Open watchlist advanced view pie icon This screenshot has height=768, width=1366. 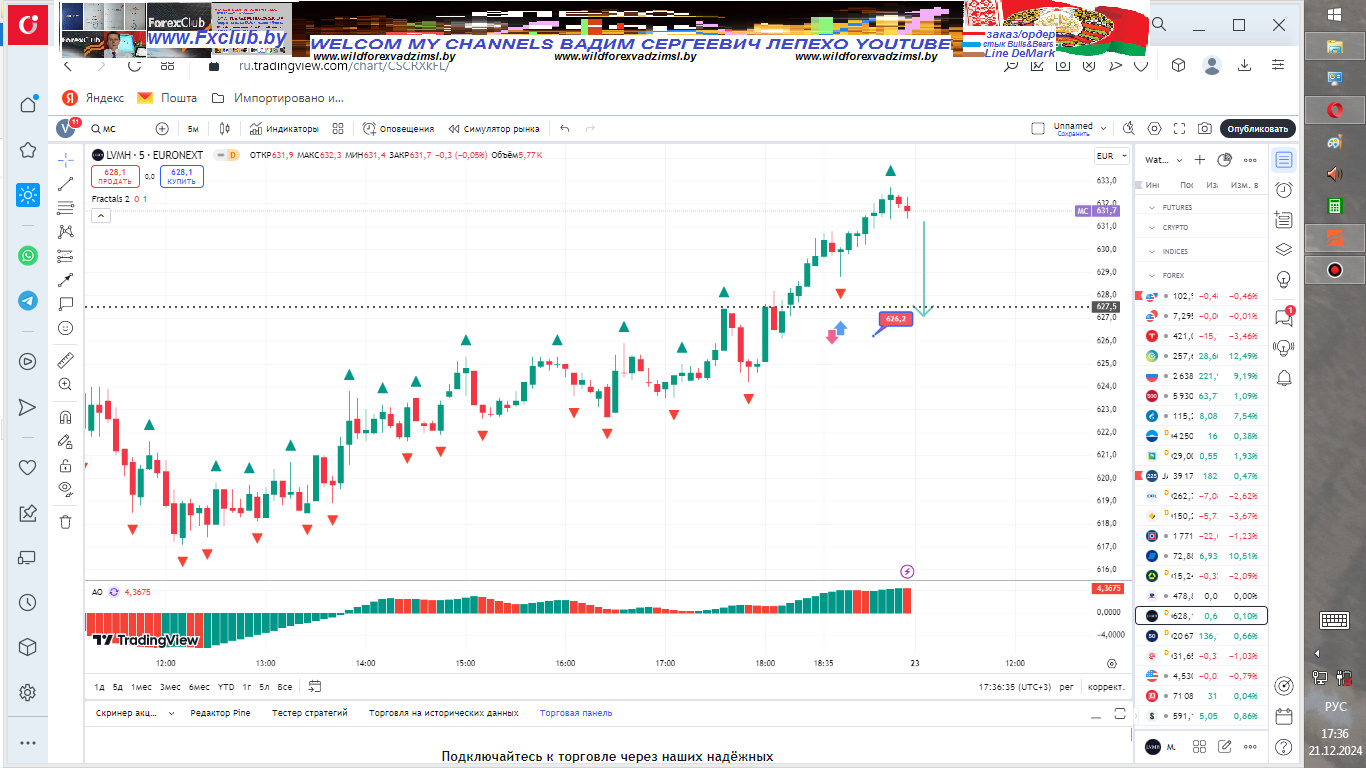(1224, 160)
